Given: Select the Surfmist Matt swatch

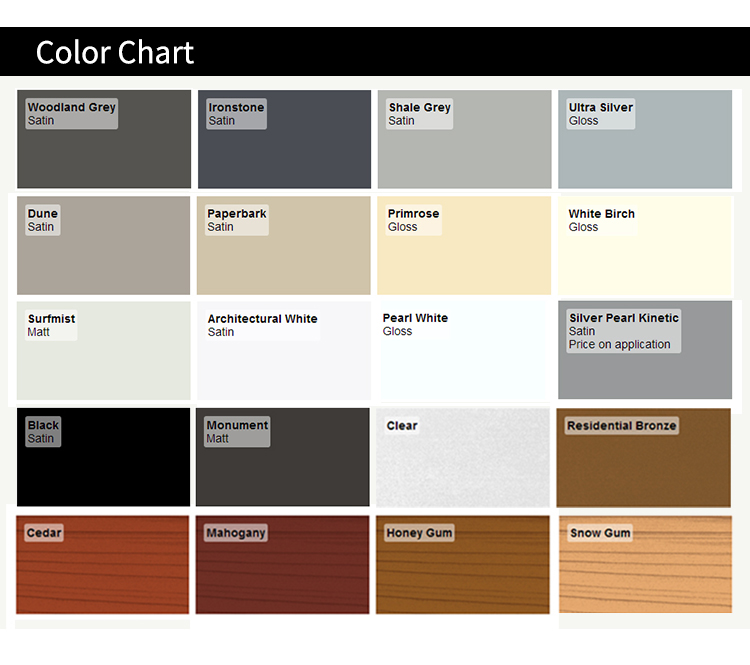Looking at the screenshot, I should [x=103, y=350].
